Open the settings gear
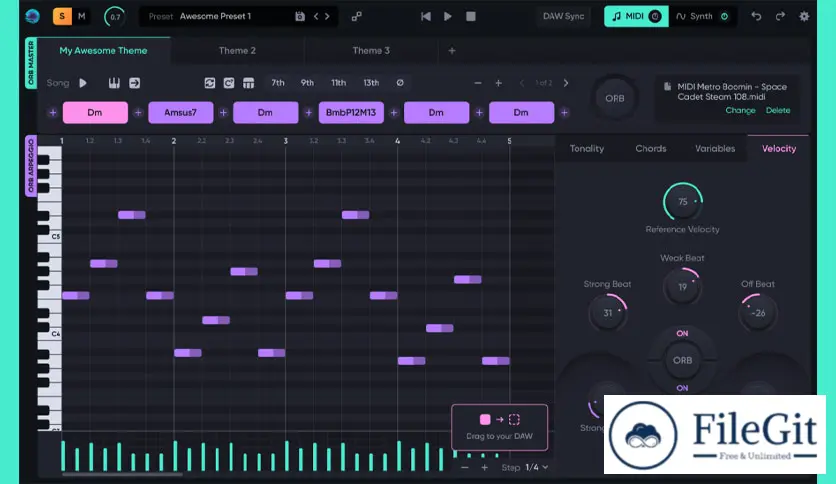 [804, 16]
